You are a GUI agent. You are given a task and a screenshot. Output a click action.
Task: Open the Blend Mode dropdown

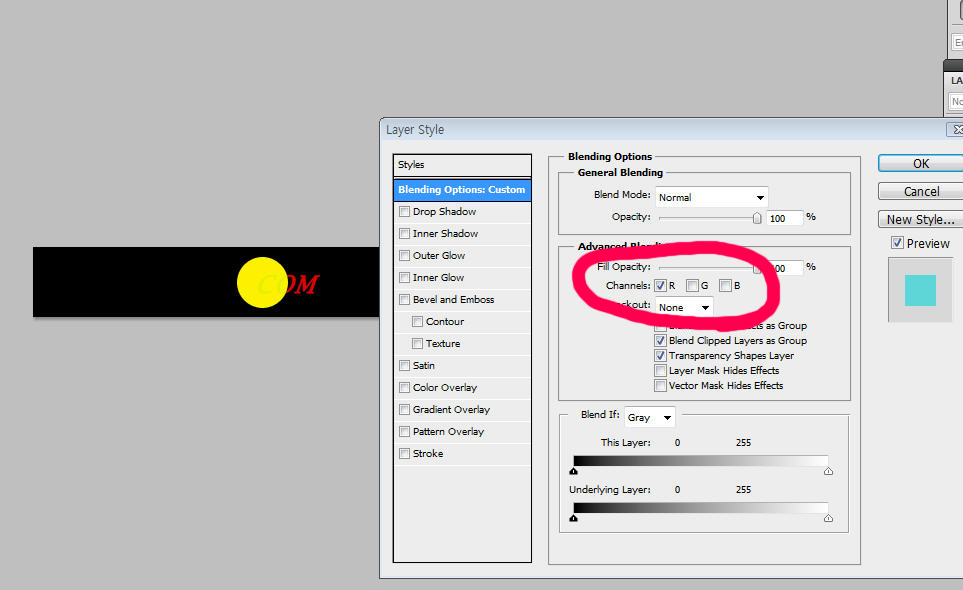(711, 197)
